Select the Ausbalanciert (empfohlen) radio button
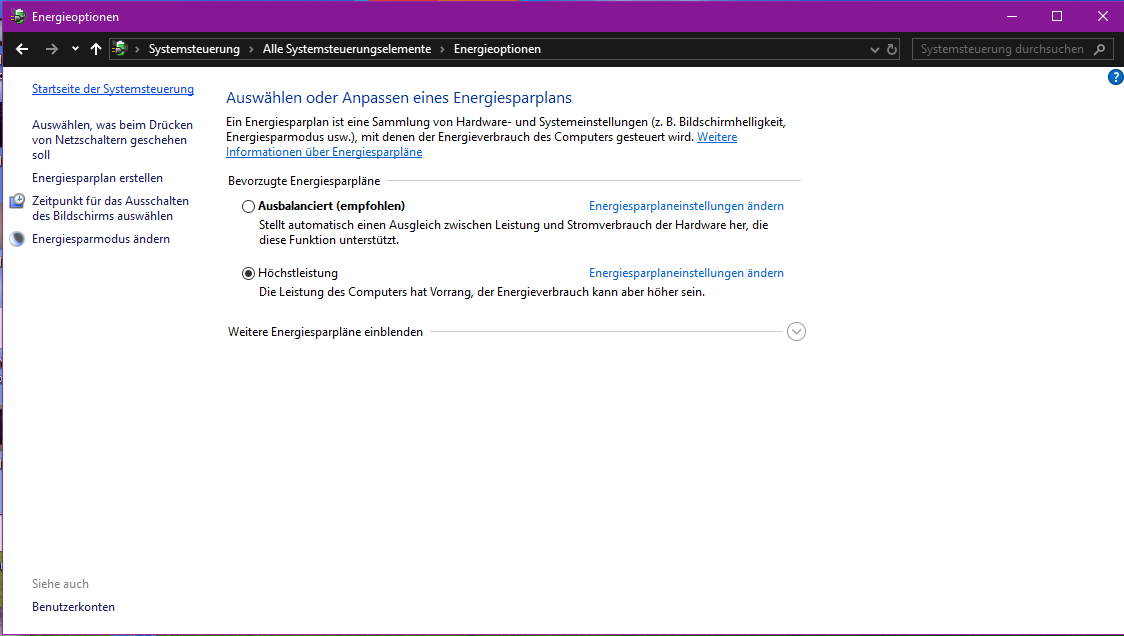The width and height of the screenshot is (1124, 636). tap(248, 207)
